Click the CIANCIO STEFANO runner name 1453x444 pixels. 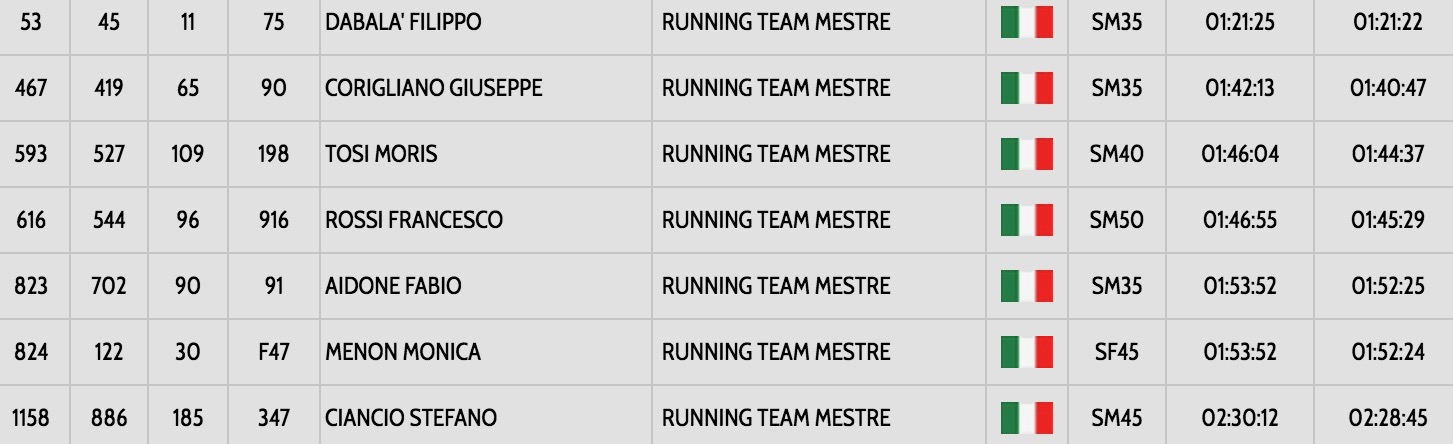(x=411, y=418)
